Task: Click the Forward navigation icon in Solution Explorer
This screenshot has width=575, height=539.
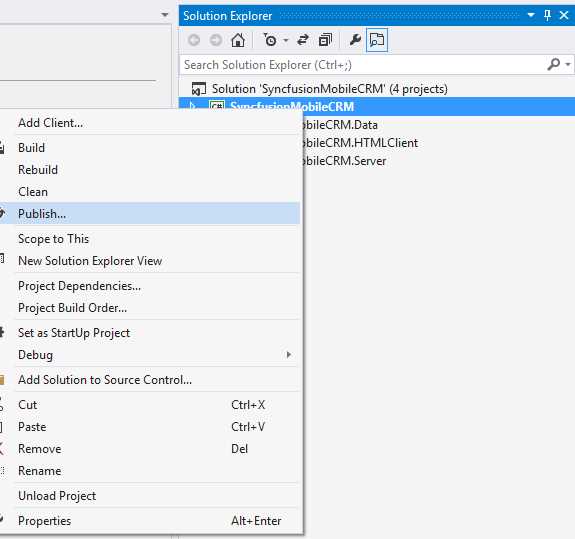Action: (x=216, y=40)
